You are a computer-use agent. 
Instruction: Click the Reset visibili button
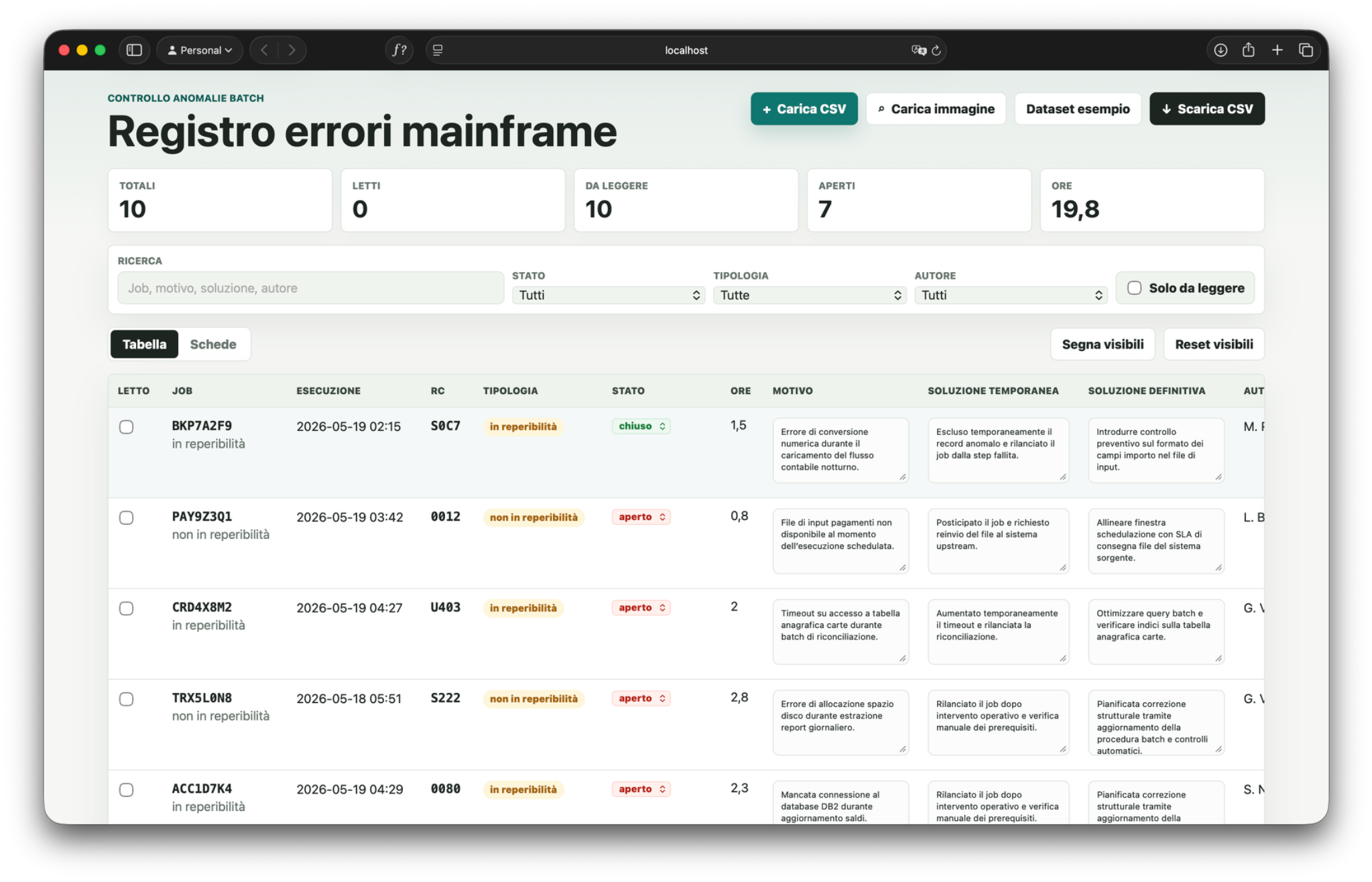(x=1214, y=344)
